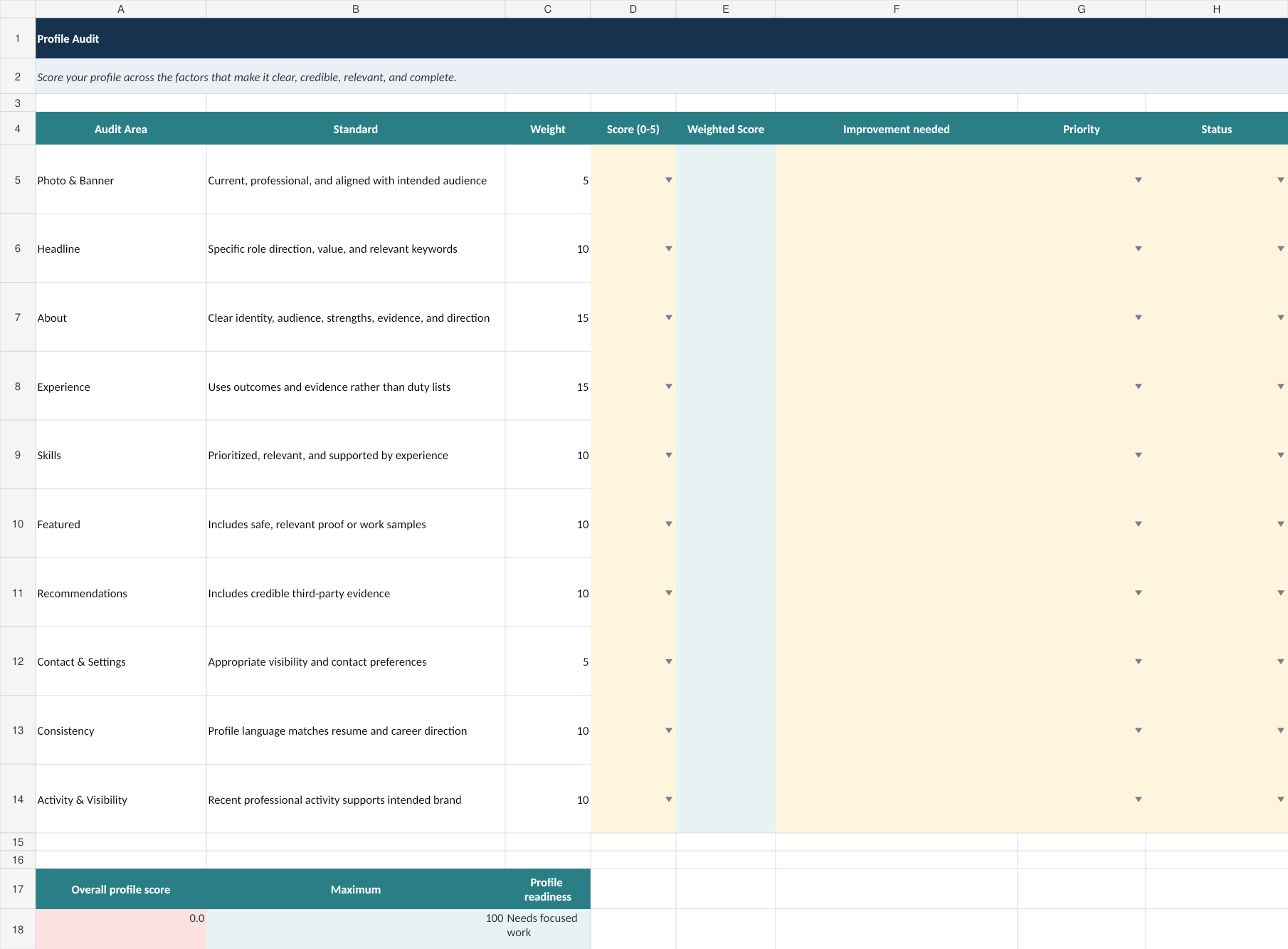Click the Audit Area header cell
Viewport: 1288px width, 949px height.
tap(121, 129)
